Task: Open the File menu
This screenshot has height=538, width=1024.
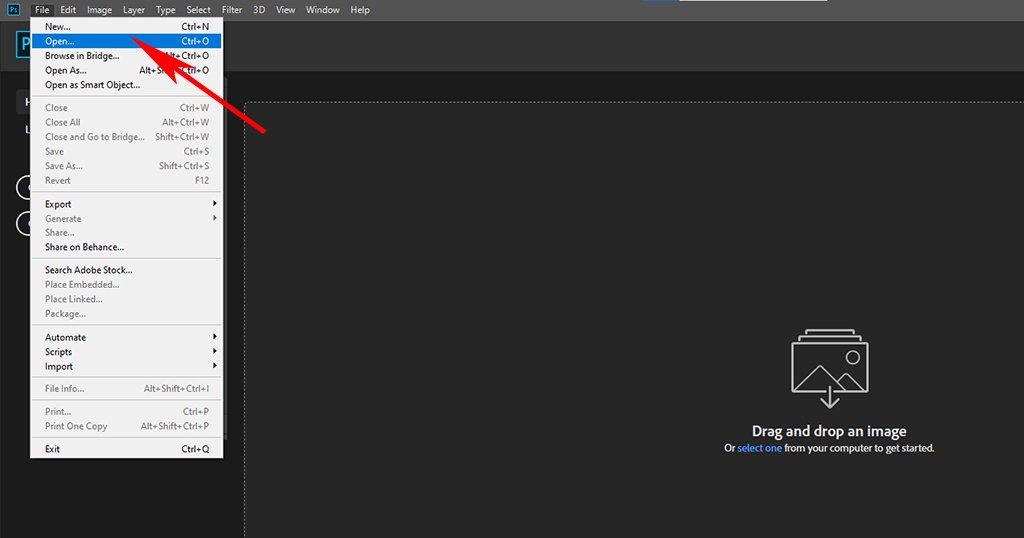Action: click(42, 10)
